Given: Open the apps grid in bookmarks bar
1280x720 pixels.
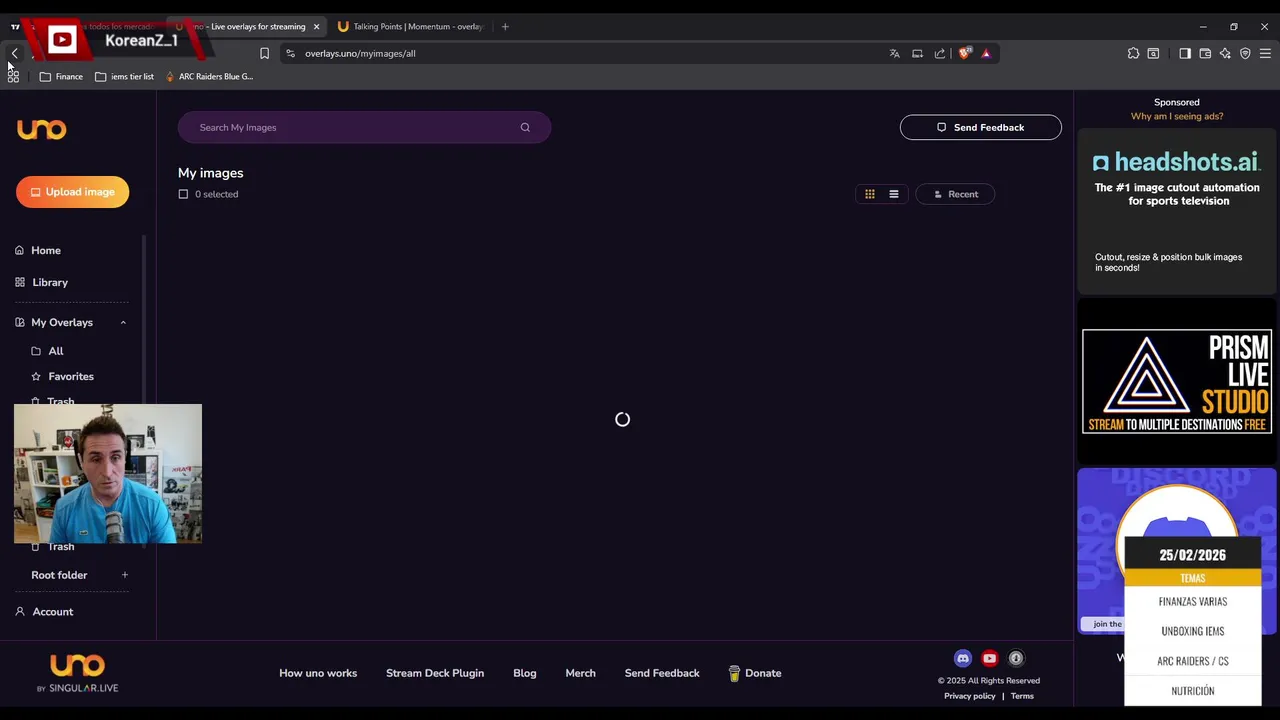Looking at the screenshot, I should 13,76.
